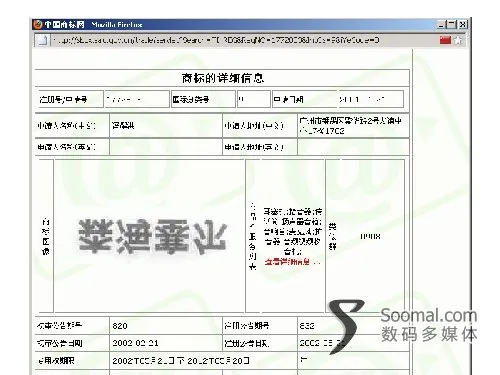This screenshot has width=500, height=375.
Task: Select the registration number value cell
Action: 137,99
